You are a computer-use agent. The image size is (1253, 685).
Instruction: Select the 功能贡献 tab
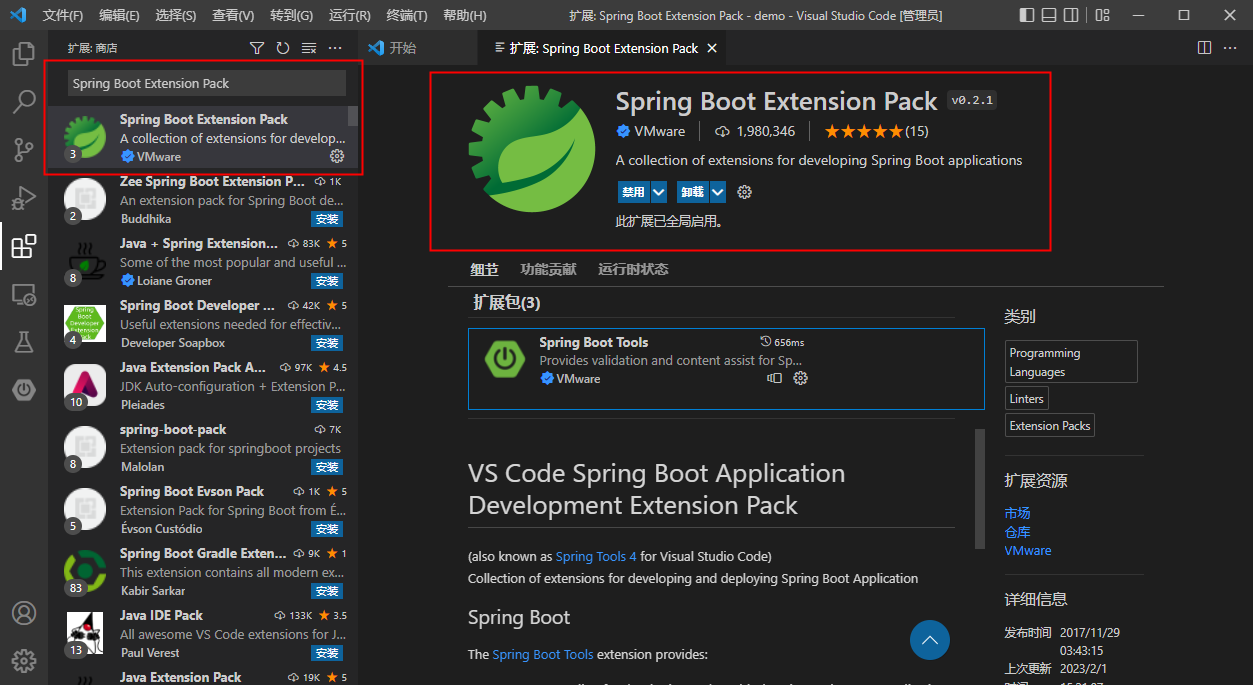pyautogui.click(x=548, y=269)
